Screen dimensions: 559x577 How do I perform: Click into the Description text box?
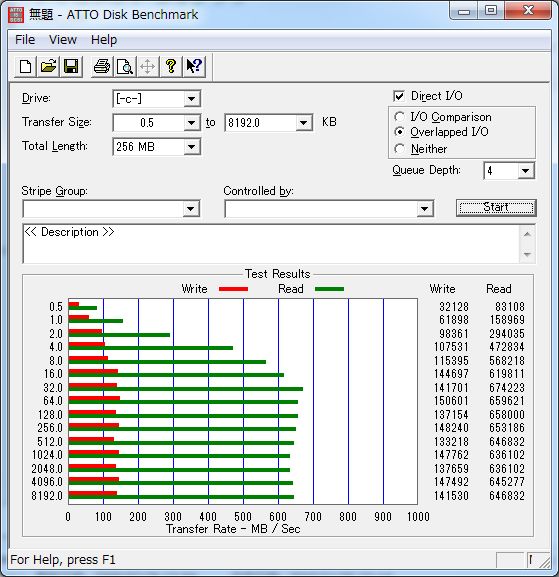271,244
